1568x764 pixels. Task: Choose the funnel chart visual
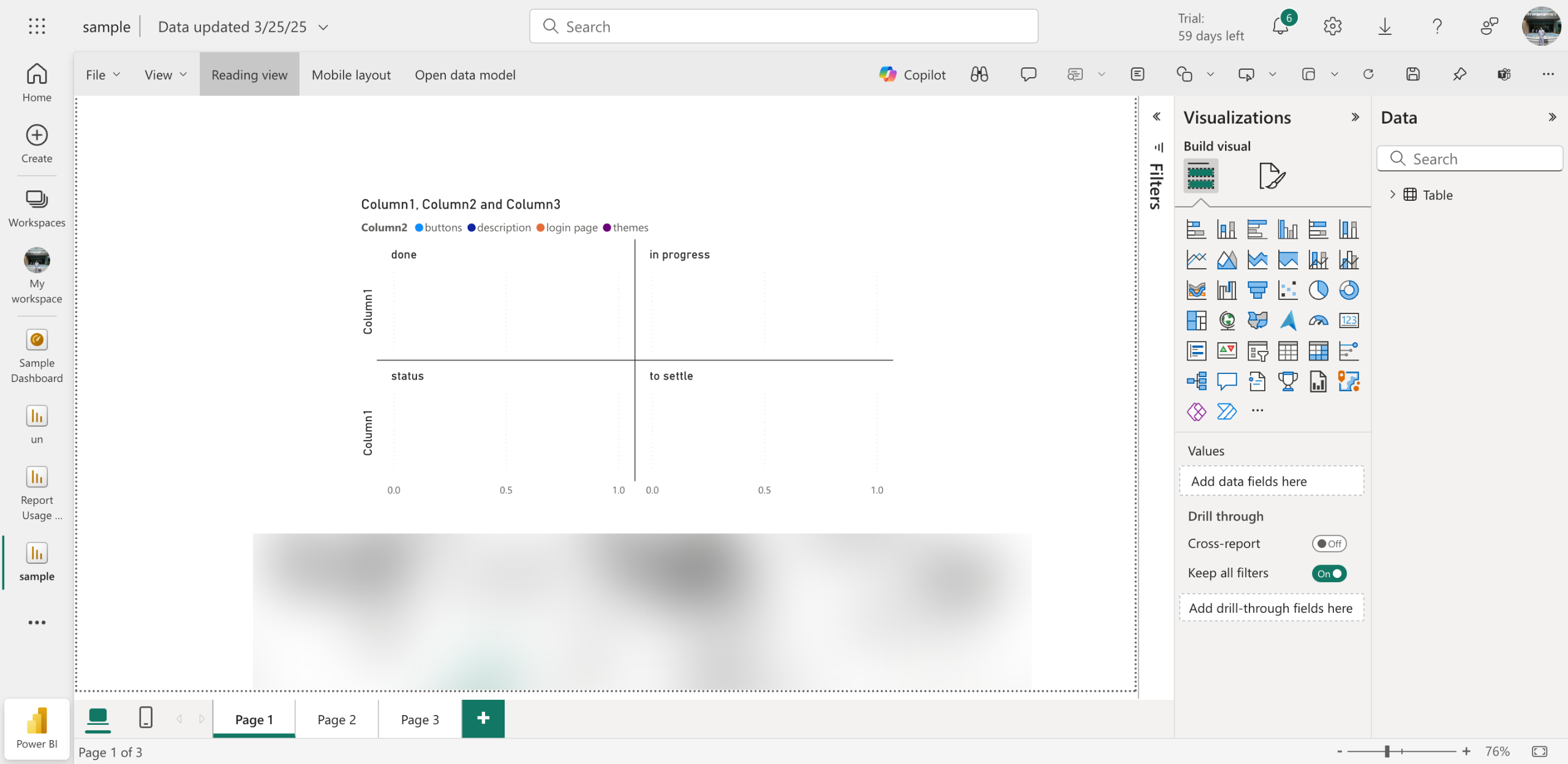click(x=1257, y=290)
